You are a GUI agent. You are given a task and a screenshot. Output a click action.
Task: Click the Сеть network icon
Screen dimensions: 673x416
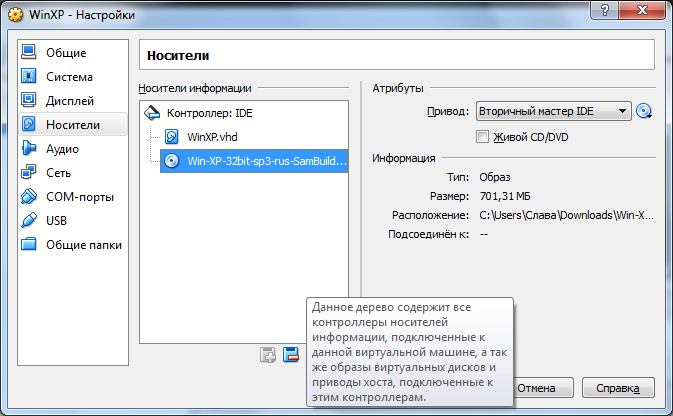[29, 172]
